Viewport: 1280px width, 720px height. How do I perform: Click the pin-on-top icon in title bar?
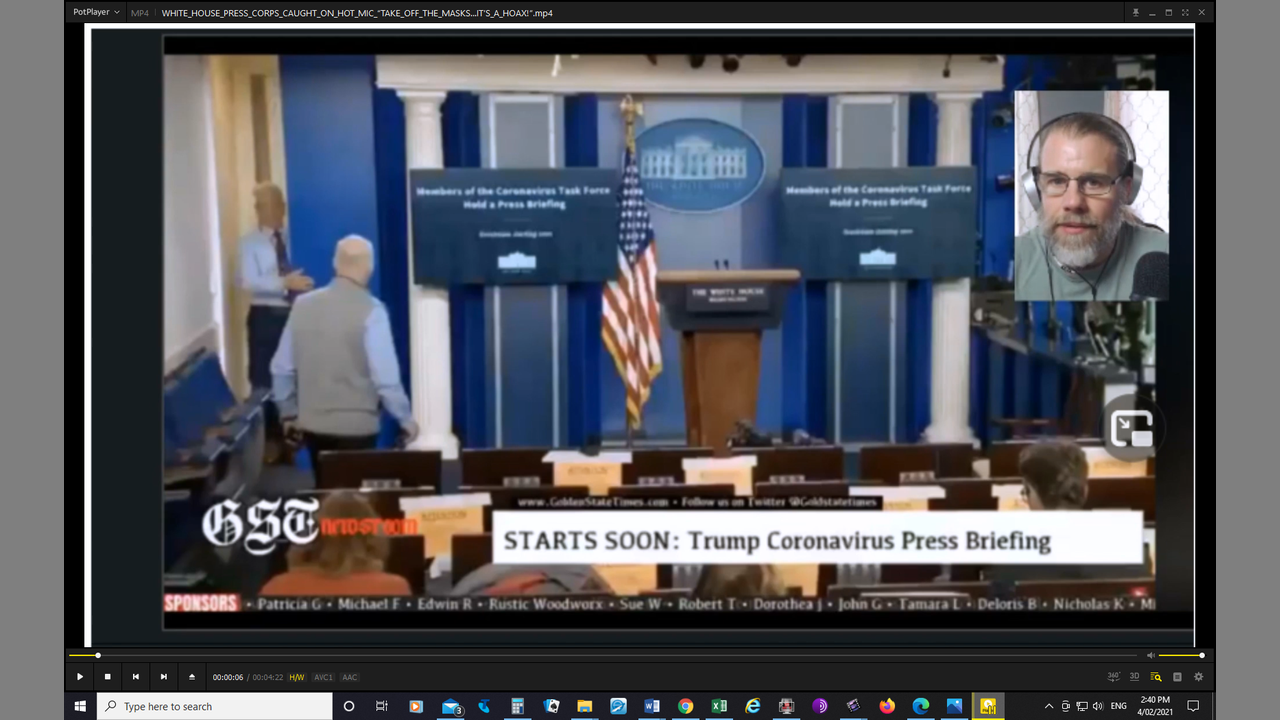1135,13
